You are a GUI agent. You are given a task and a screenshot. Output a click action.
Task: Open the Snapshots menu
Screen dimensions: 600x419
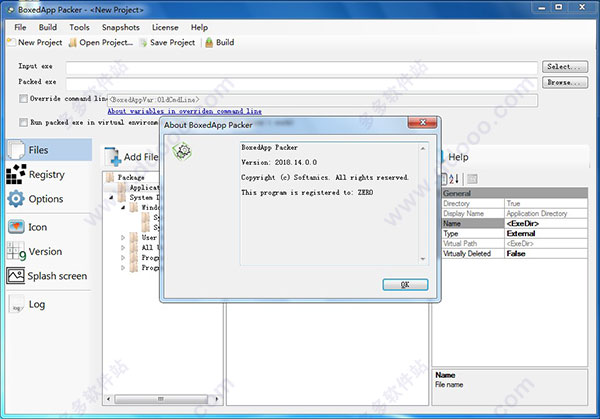point(121,27)
